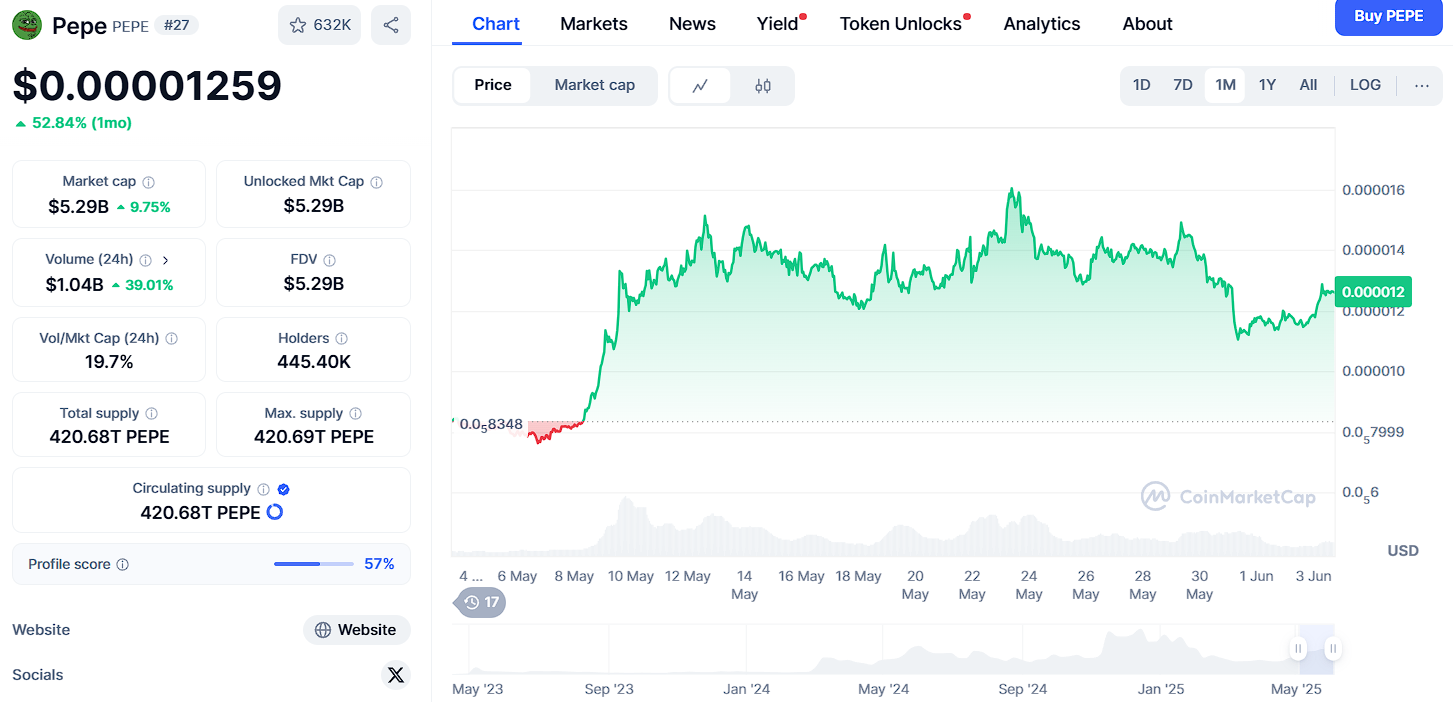Screen dimensions: 1453x702
Task: Click info icon beside Circulating supply
Action: 264,489
